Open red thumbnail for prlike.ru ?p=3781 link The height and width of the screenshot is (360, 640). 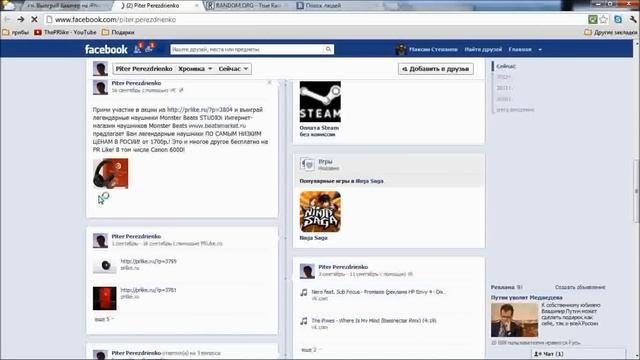point(104,298)
